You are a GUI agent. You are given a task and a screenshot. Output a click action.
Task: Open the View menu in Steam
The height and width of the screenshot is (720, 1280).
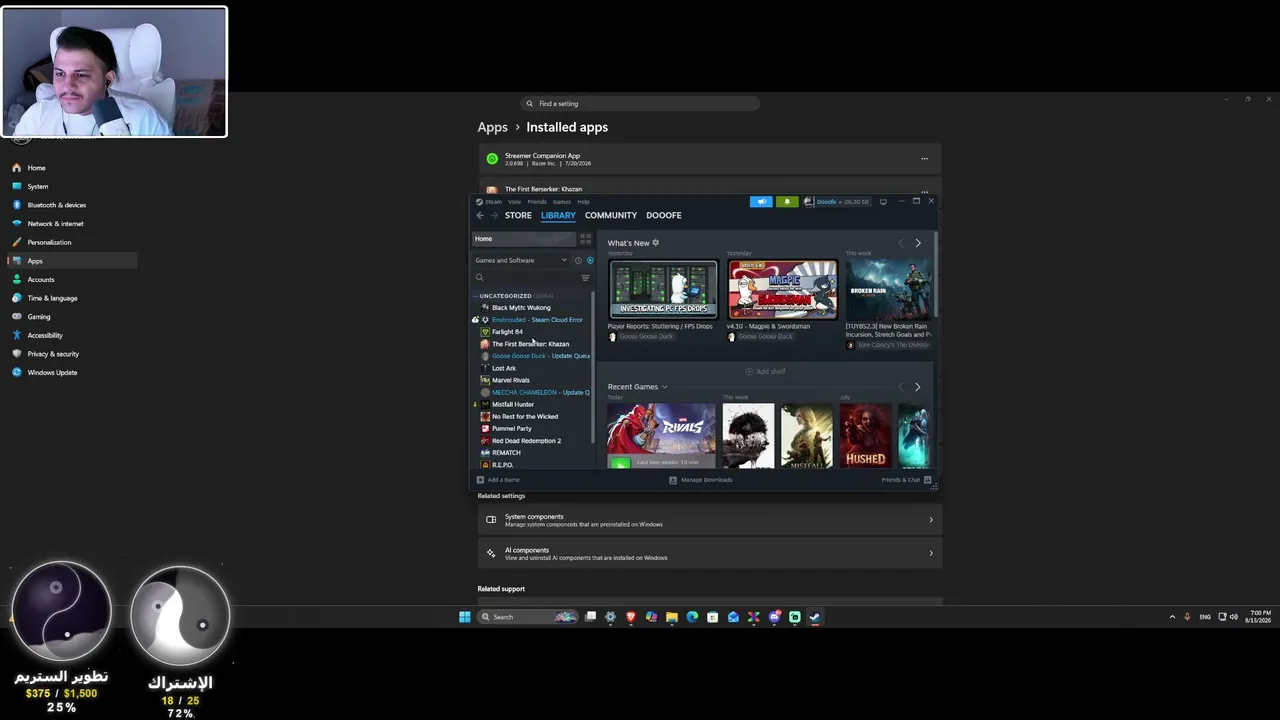pos(514,202)
